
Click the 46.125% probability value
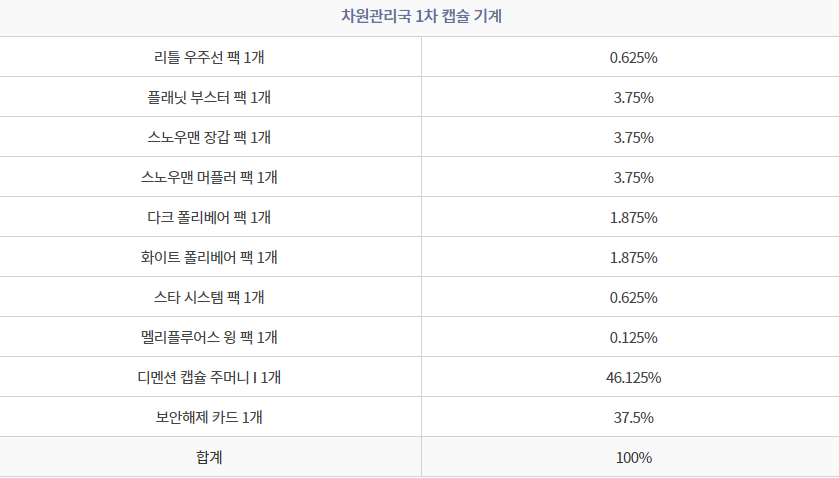coord(634,377)
